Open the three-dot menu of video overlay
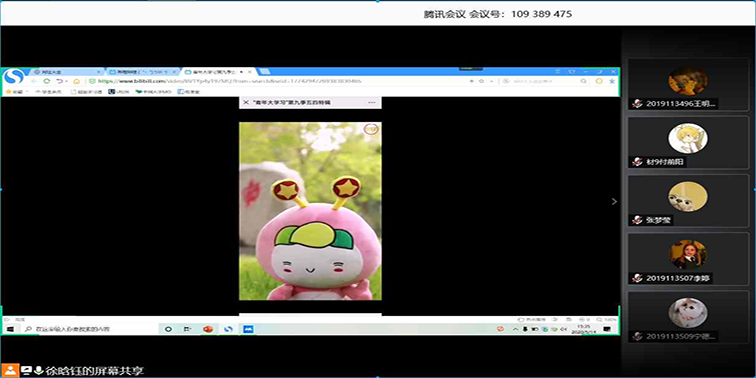Viewport: 756px width, 378px height. pos(371,102)
